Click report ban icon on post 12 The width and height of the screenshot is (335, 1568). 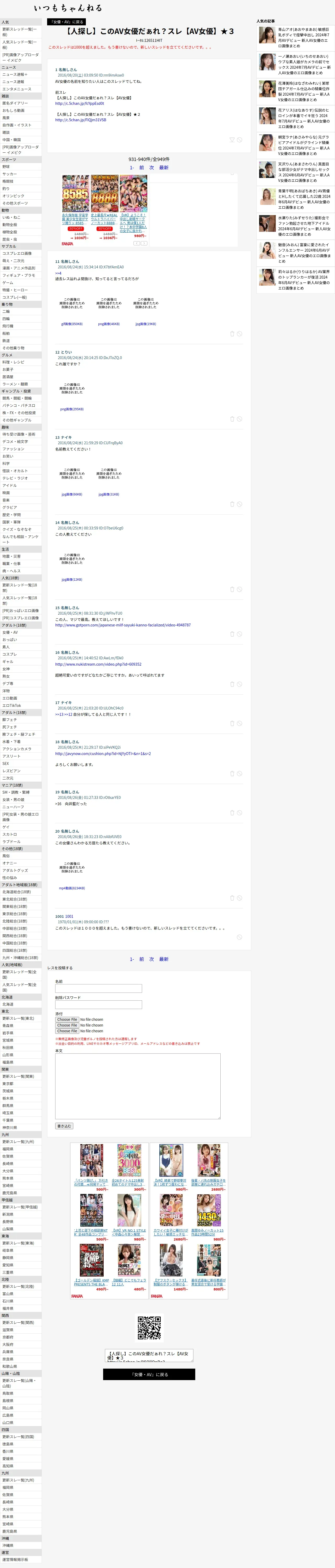tap(239, 419)
